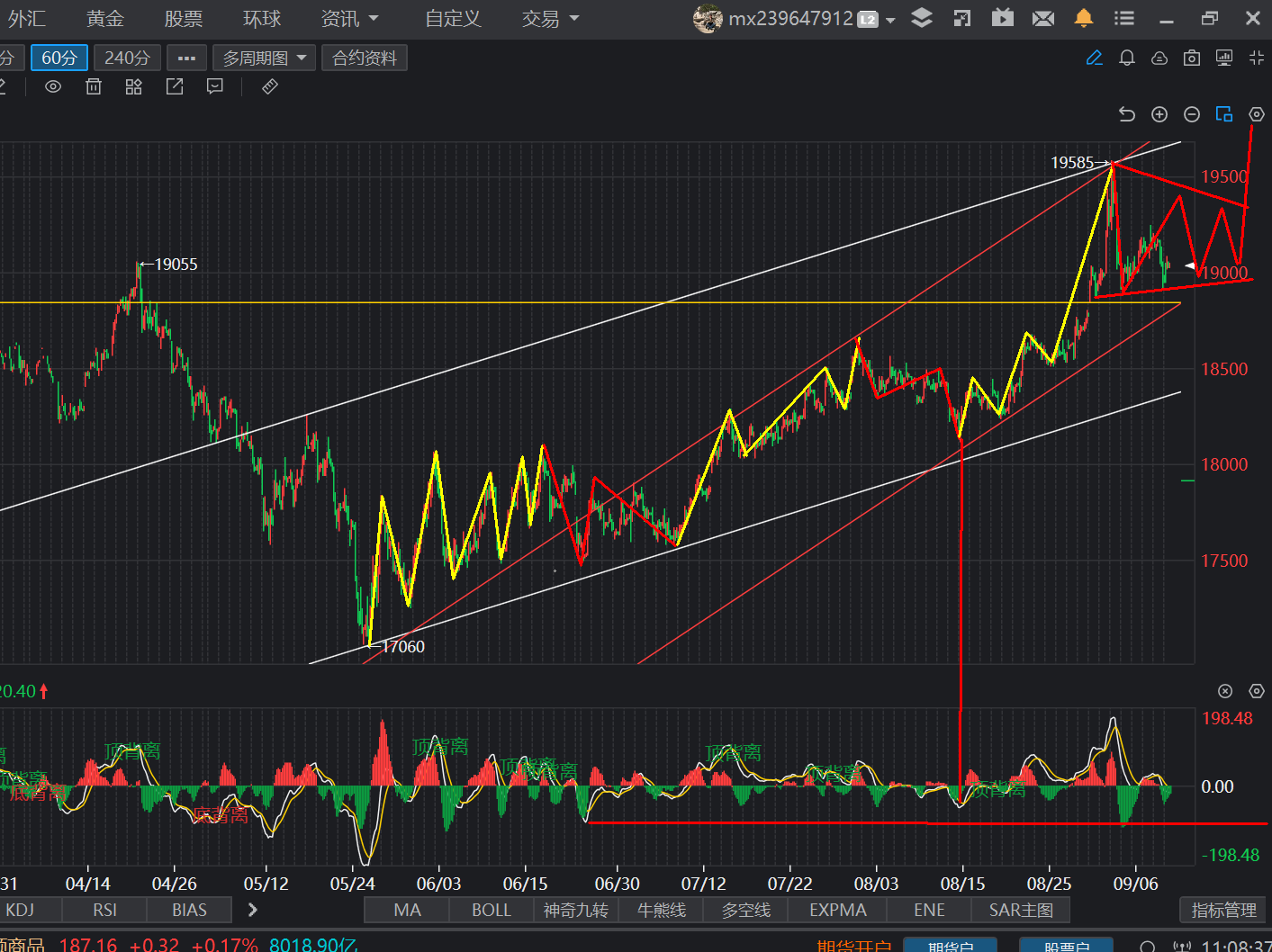This screenshot has width=1272, height=952.
Task: Close the indicator sub-panel with X icon
Action: [1225, 691]
